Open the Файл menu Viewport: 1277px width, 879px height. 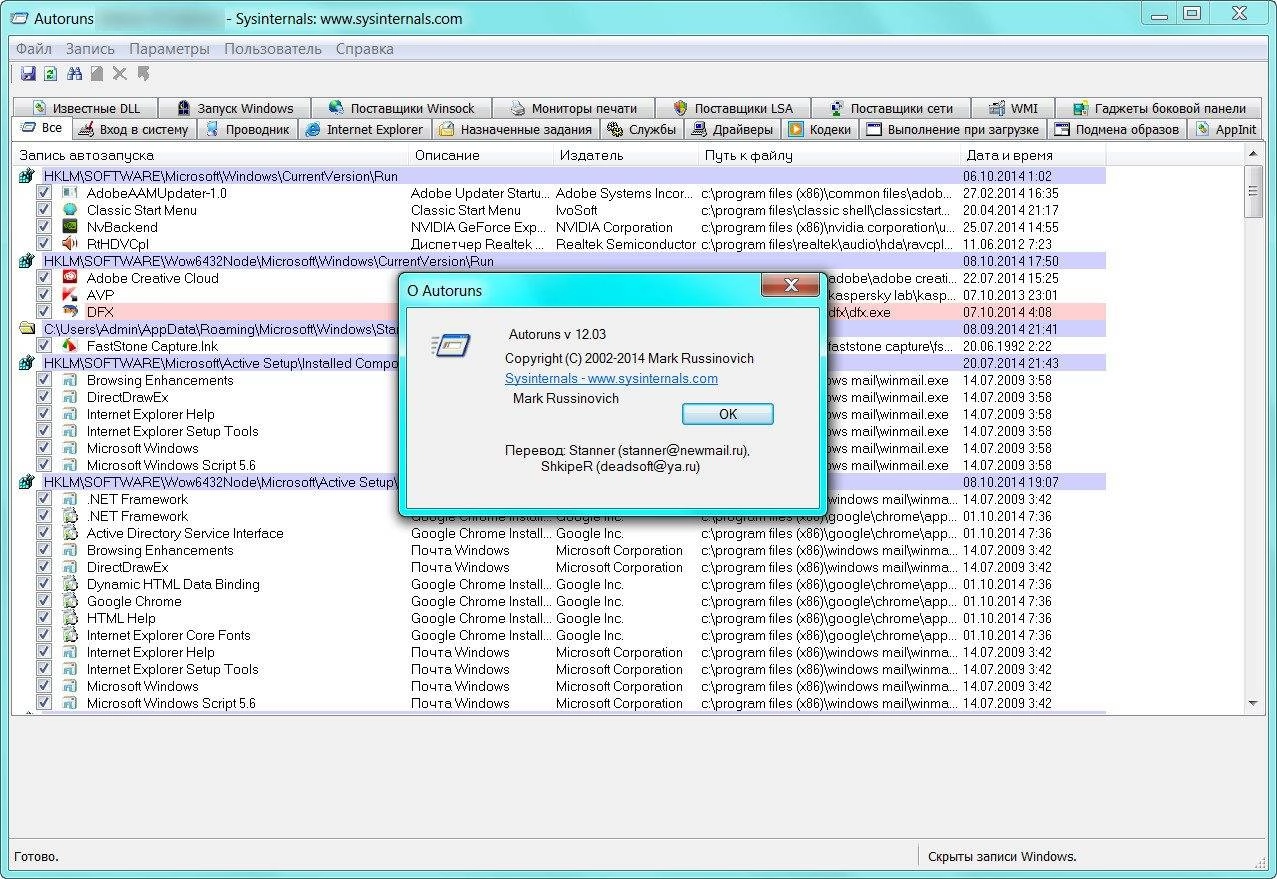(34, 49)
